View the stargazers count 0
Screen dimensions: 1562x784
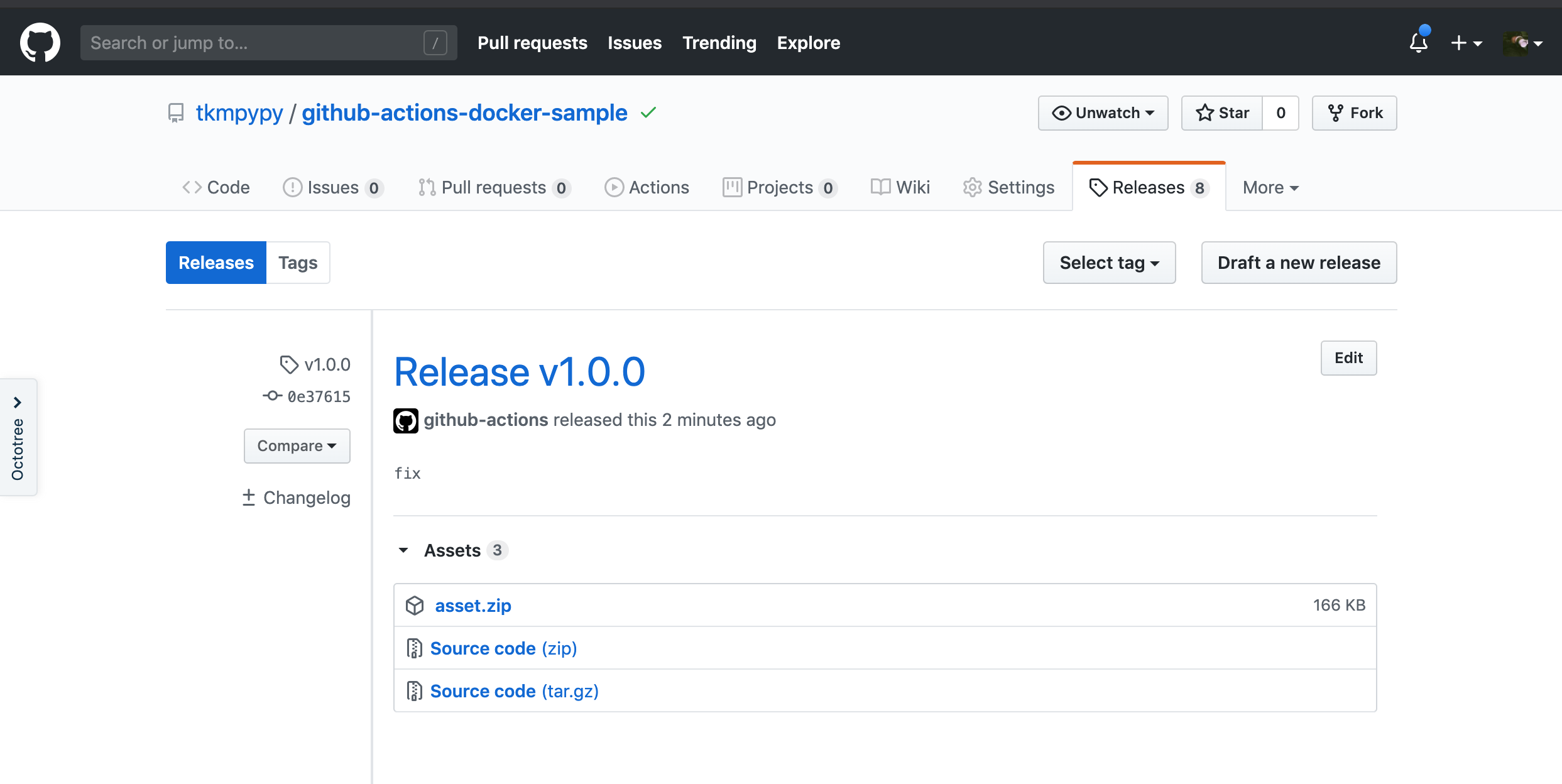(1281, 113)
